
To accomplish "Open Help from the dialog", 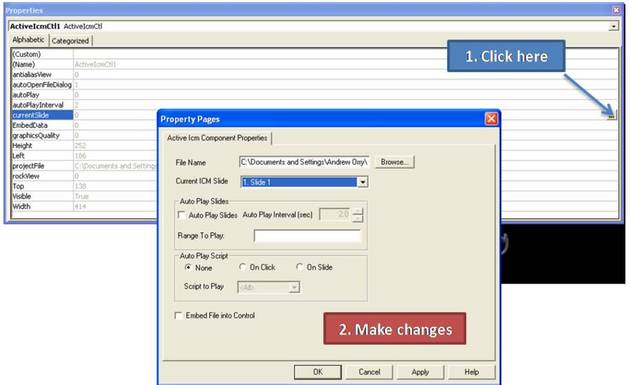I will 471,372.
